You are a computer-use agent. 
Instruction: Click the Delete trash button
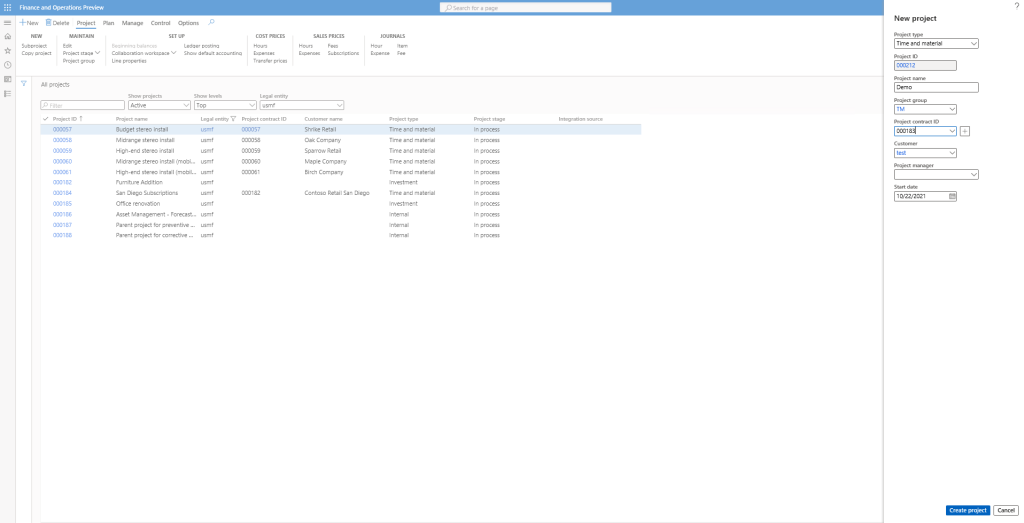57,23
